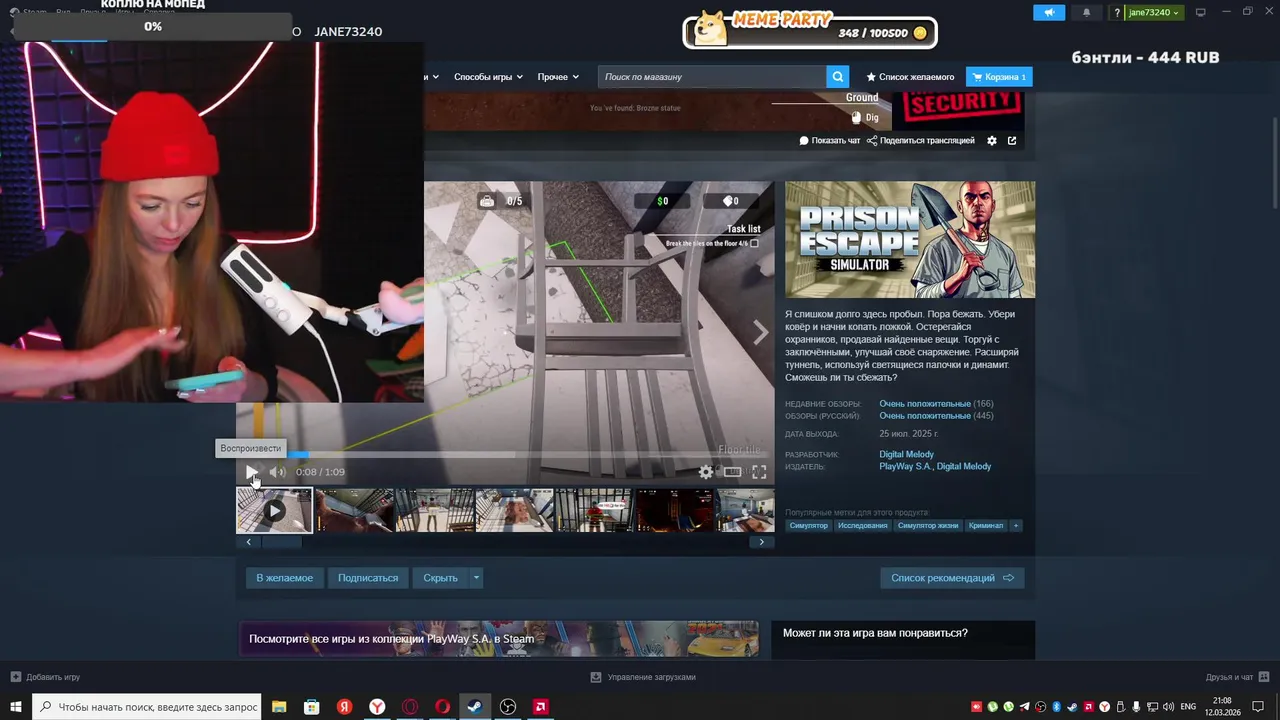The height and width of the screenshot is (720, 1280).
Task: Mute the trailer volume speaker icon
Action: coord(277,472)
